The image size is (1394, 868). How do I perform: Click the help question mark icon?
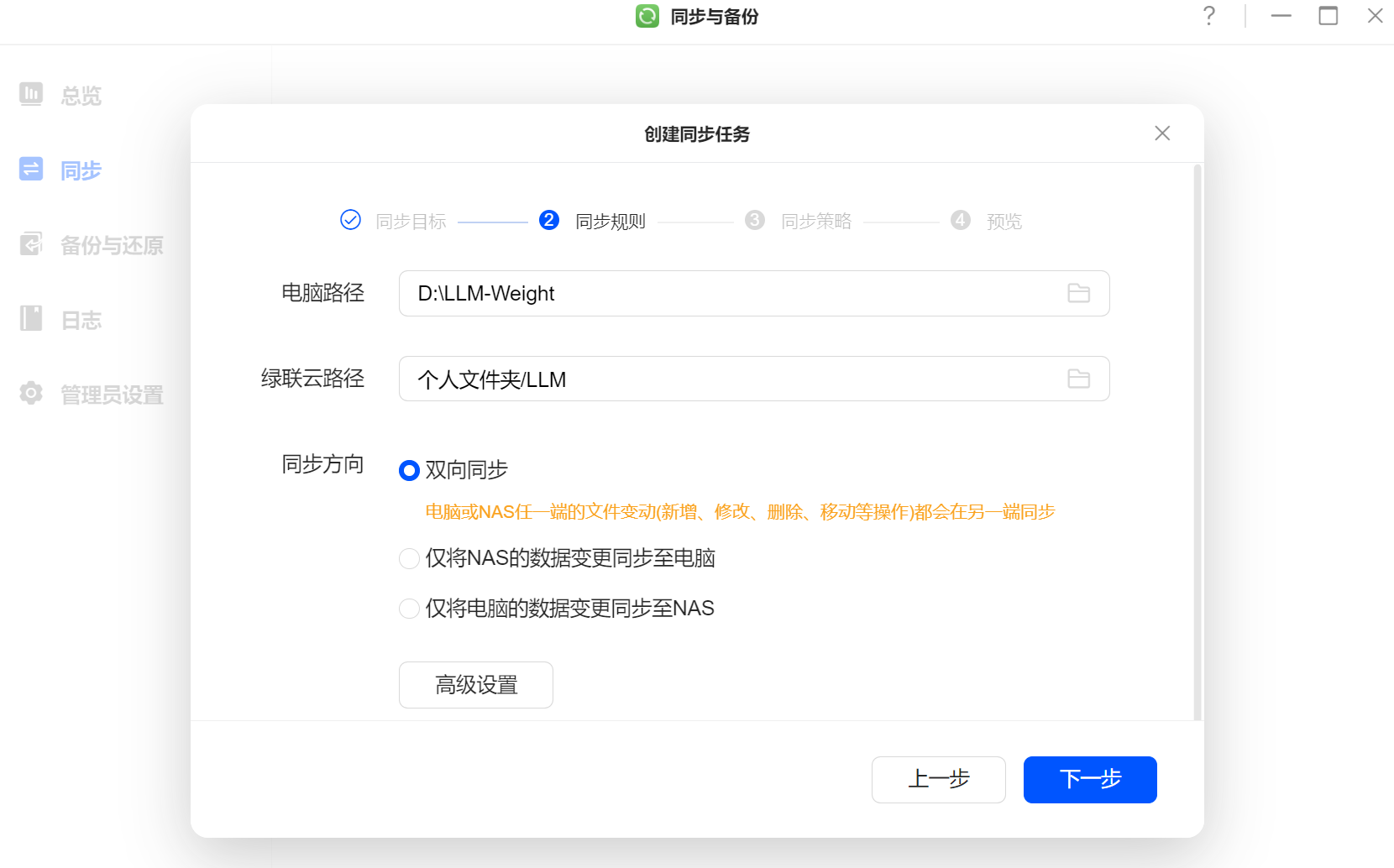coord(1208,16)
